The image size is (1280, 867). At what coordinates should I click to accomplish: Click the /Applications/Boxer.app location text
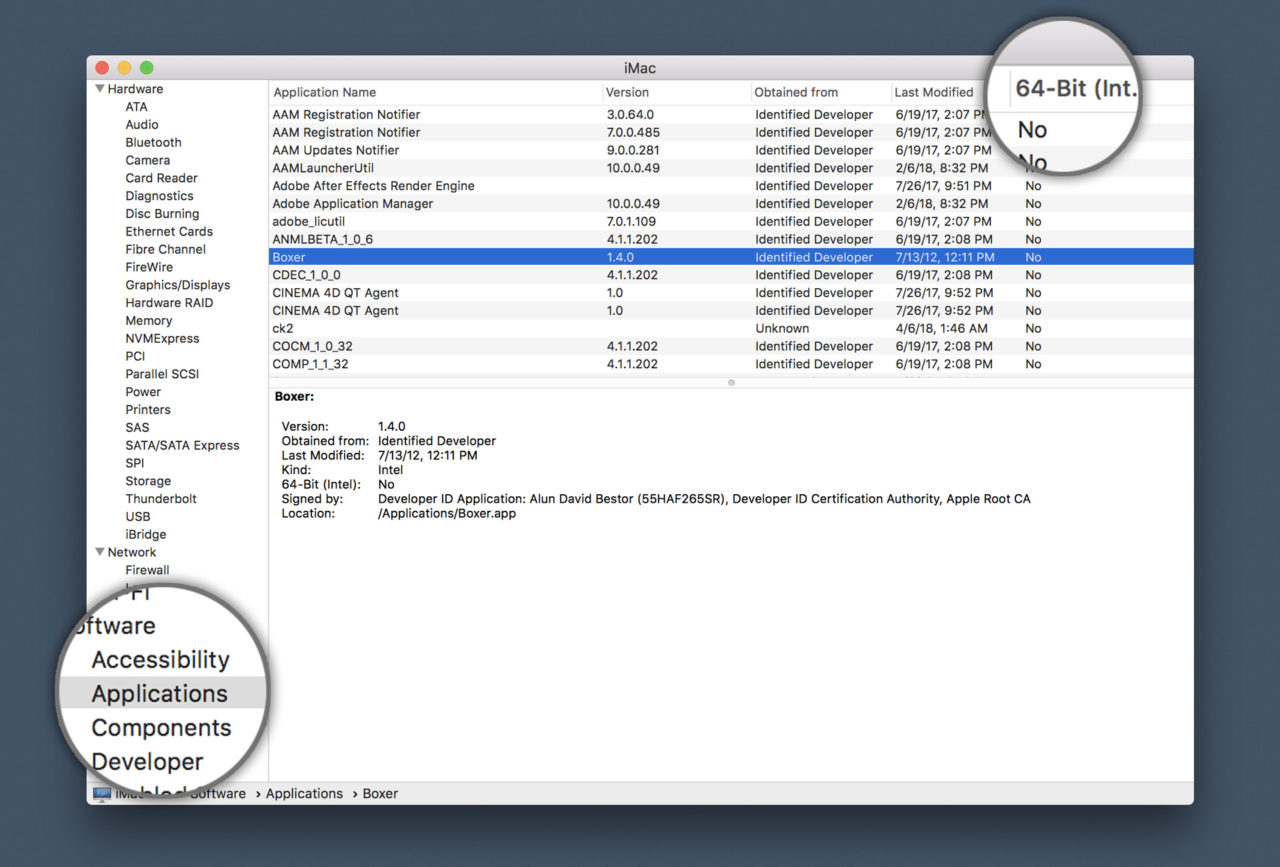click(447, 513)
